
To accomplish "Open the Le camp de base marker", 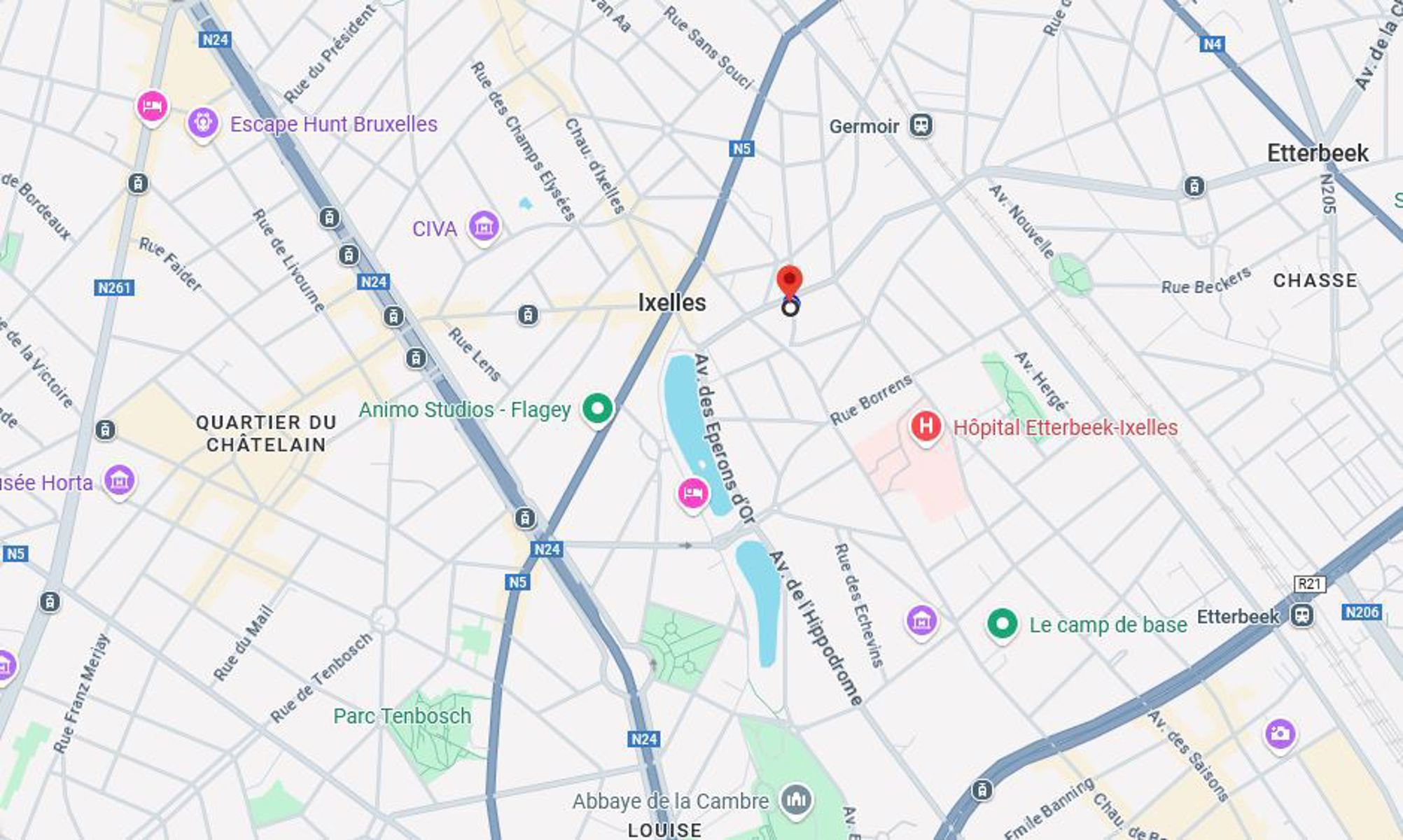I will pyautogui.click(x=1002, y=623).
